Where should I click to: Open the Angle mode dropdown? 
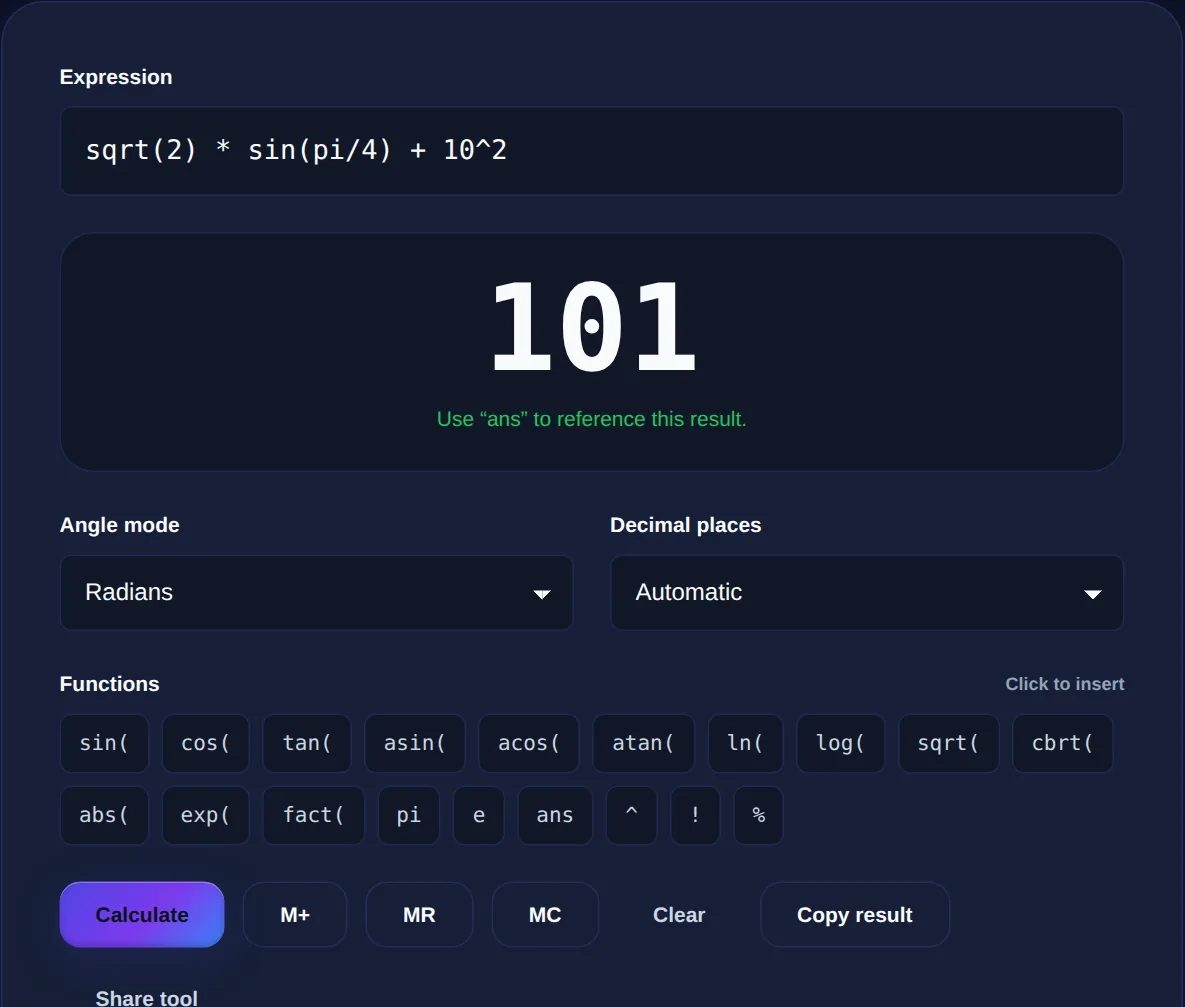[x=316, y=593]
